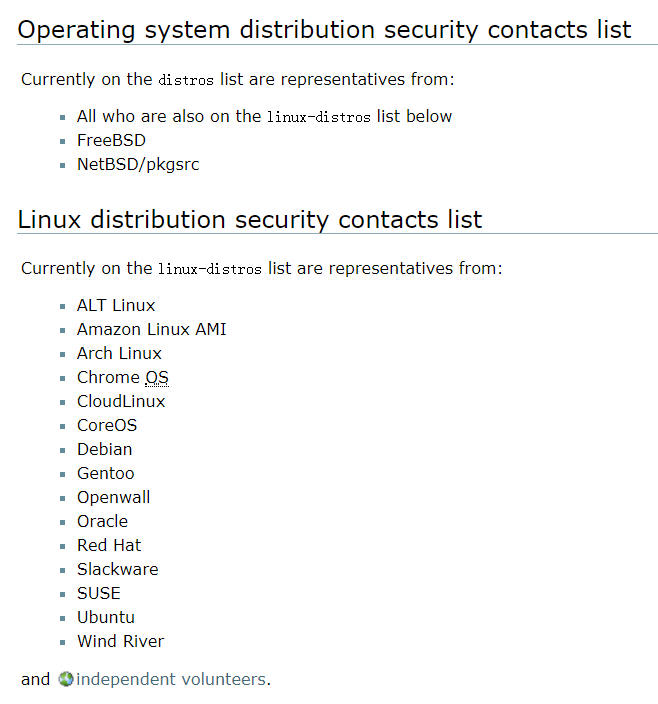The height and width of the screenshot is (704, 658).
Task: Click the Slackware list item
Action: point(117,570)
